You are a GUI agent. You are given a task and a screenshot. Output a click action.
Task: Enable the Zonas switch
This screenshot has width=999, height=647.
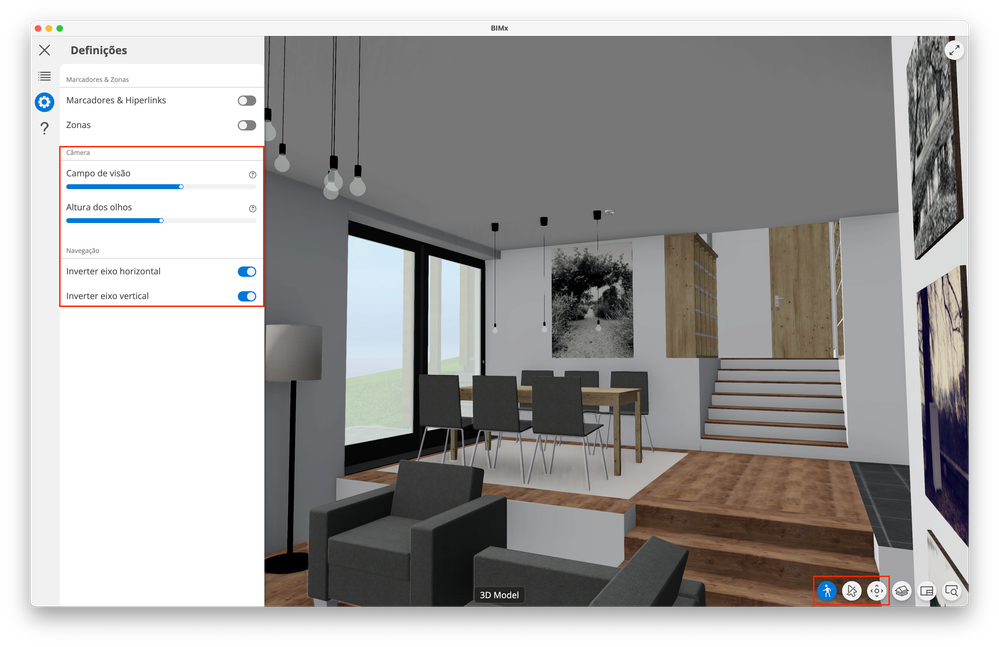(247, 125)
